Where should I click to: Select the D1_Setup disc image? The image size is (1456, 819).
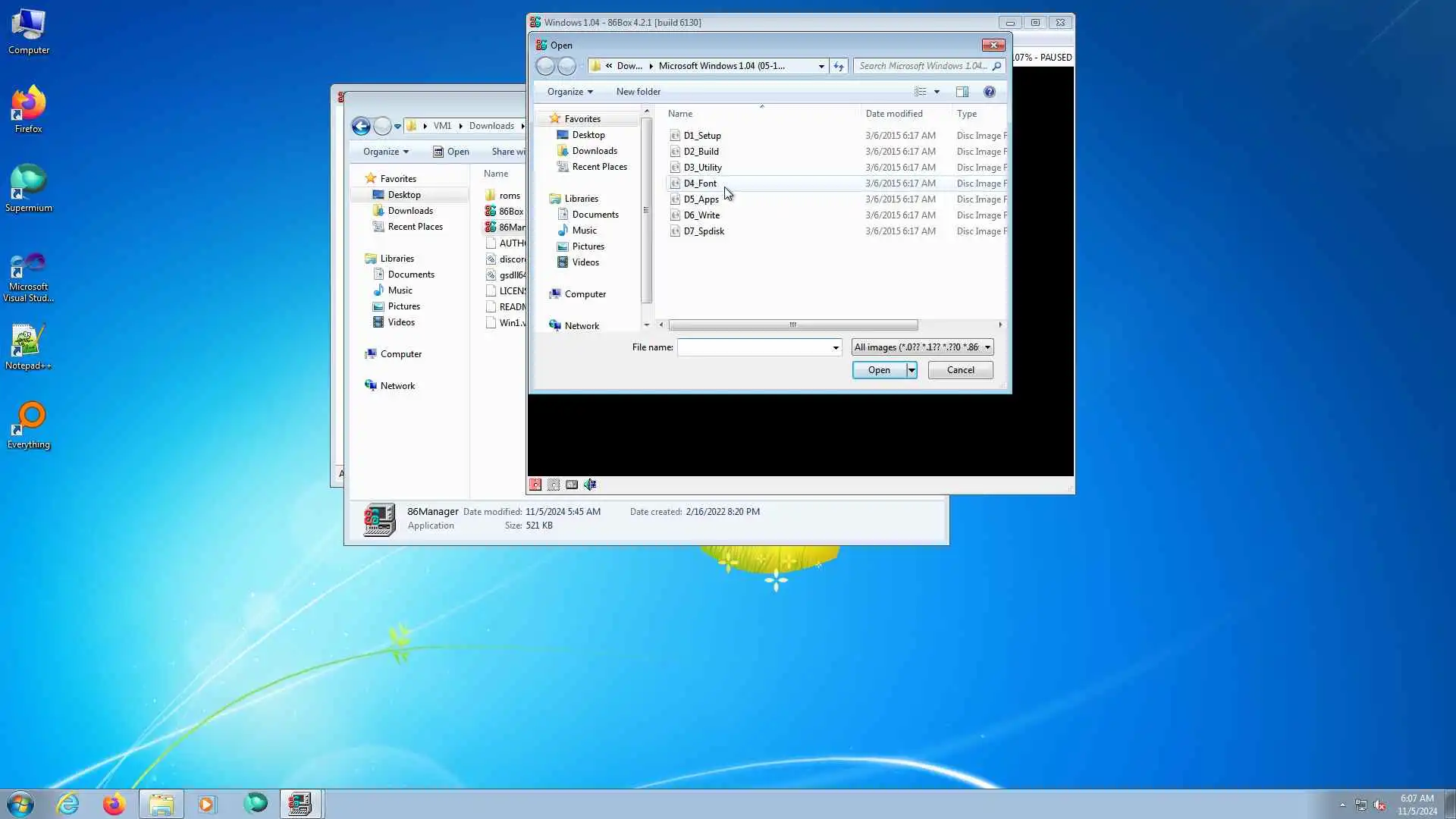[702, 136]
